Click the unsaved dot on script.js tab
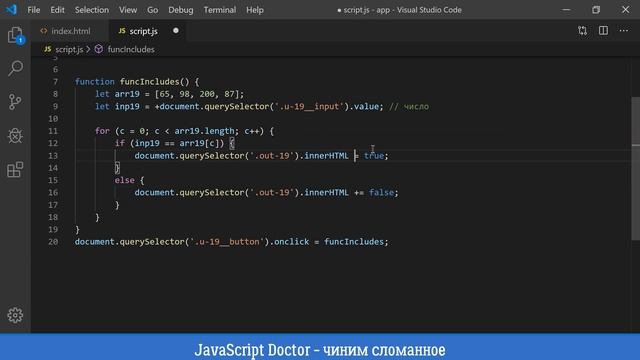 click(x=176, y=31)
